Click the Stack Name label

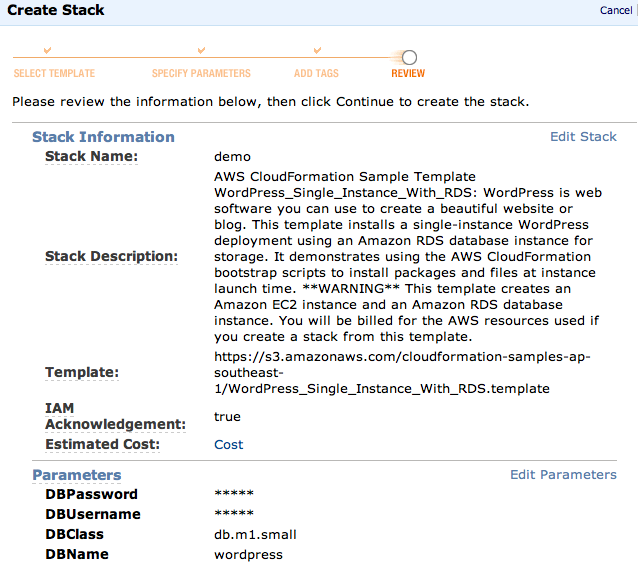point(92,156)
